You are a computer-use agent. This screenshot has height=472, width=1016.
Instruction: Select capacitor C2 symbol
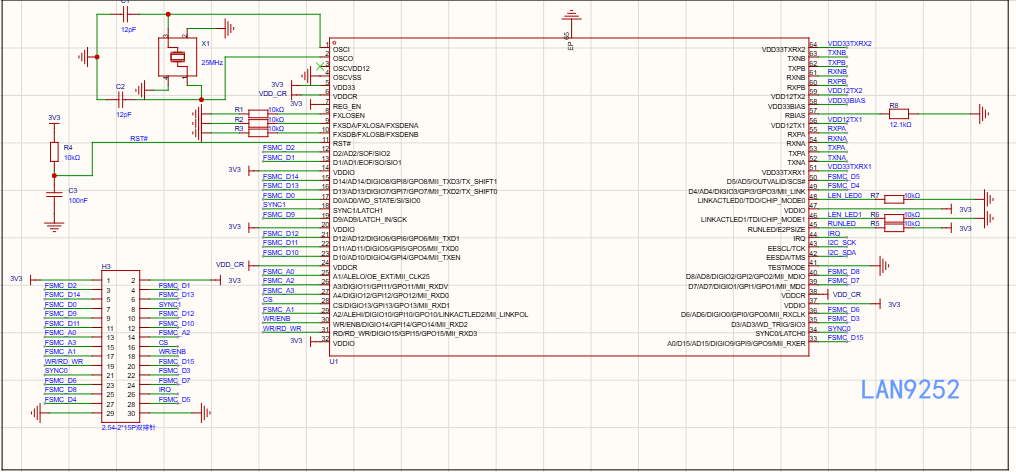tap(121, 99)
